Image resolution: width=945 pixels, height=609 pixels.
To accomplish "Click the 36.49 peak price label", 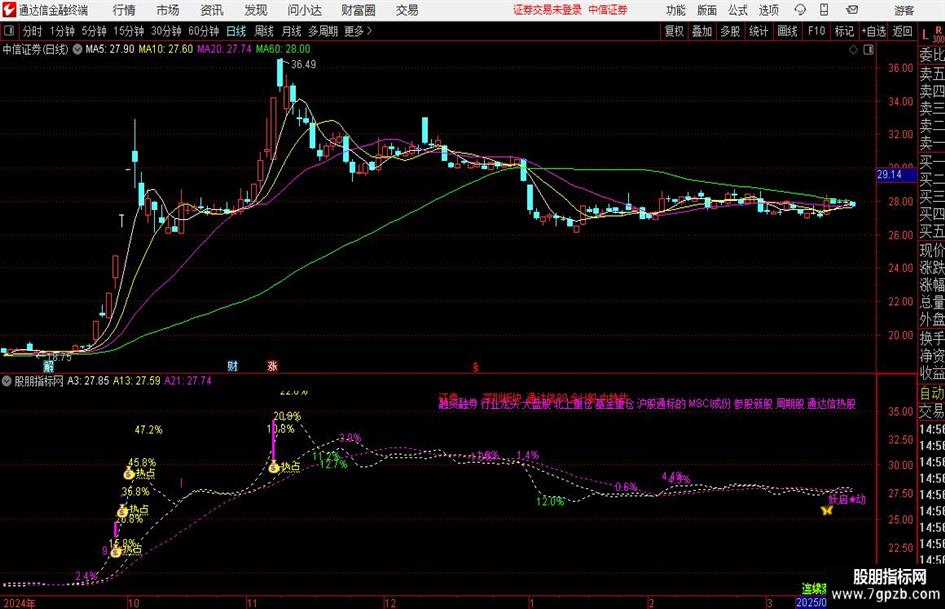I will point(303,65).
